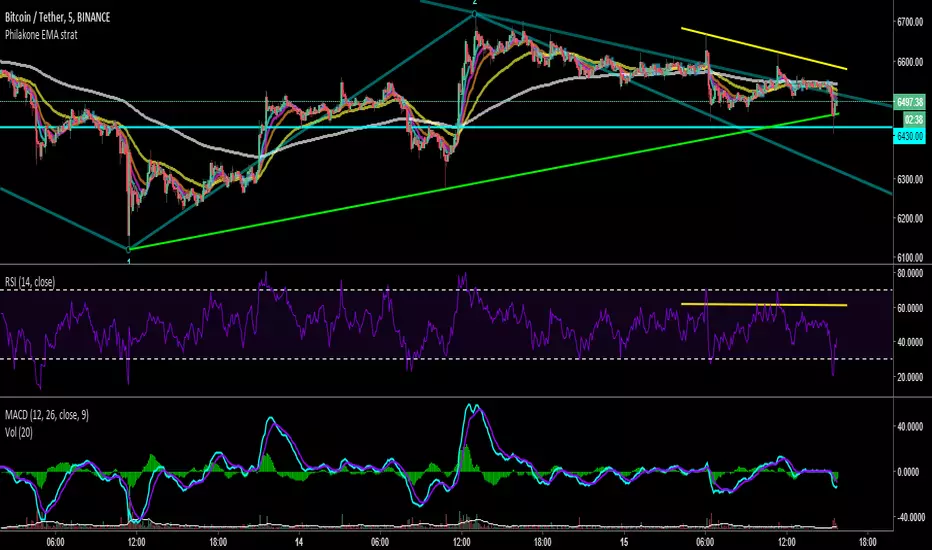Click the green 6497.38 current price label
Screen dimensions: 932x550
point(910,102)
